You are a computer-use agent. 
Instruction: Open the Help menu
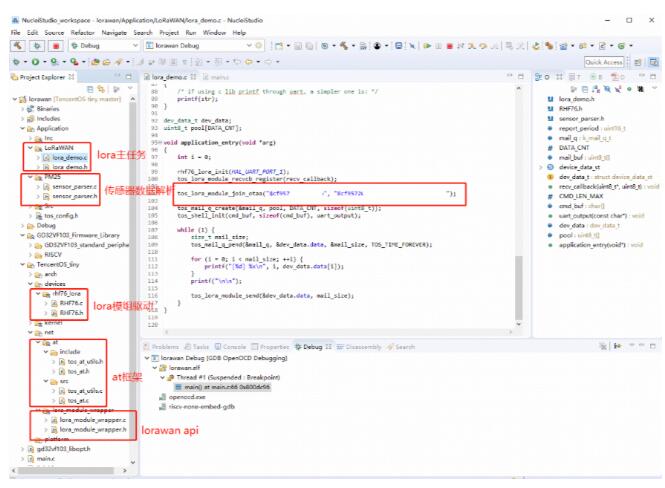point(239,33)
